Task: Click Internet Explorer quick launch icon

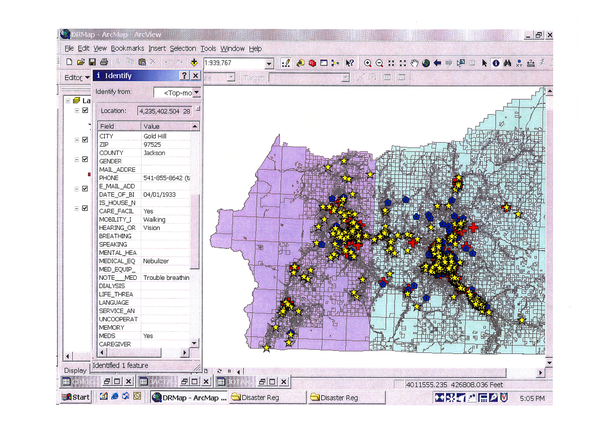Action: [x=115, y=397]
